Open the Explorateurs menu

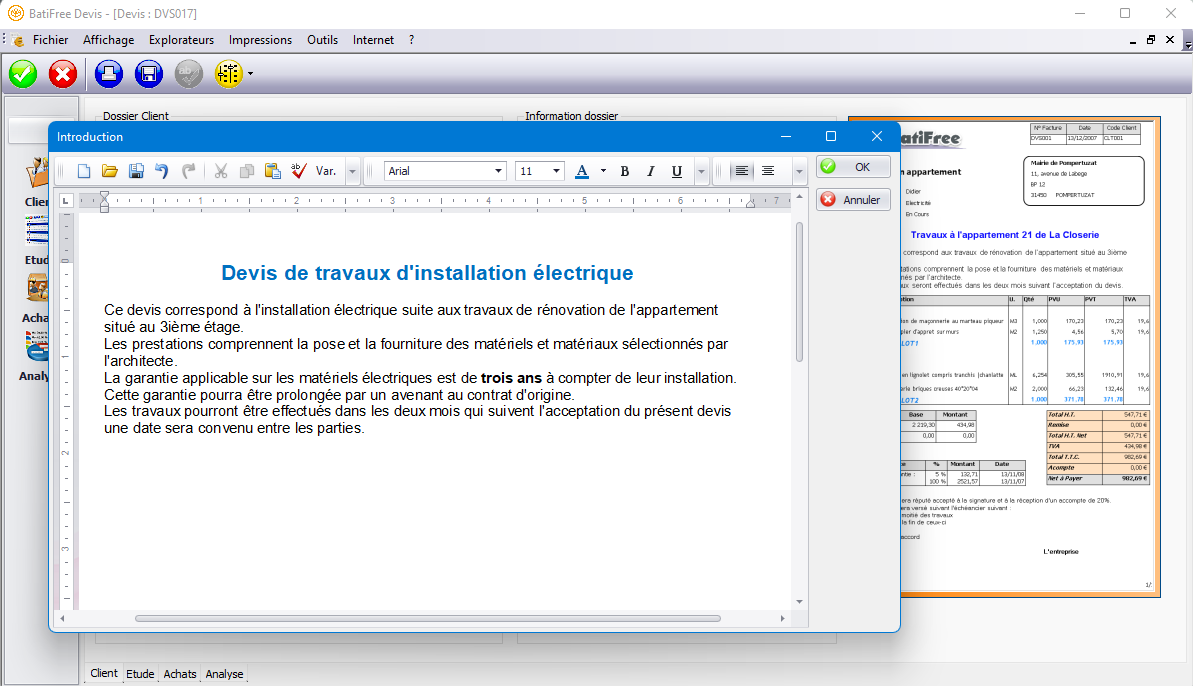pyautogui.click(x=181, y=40)
